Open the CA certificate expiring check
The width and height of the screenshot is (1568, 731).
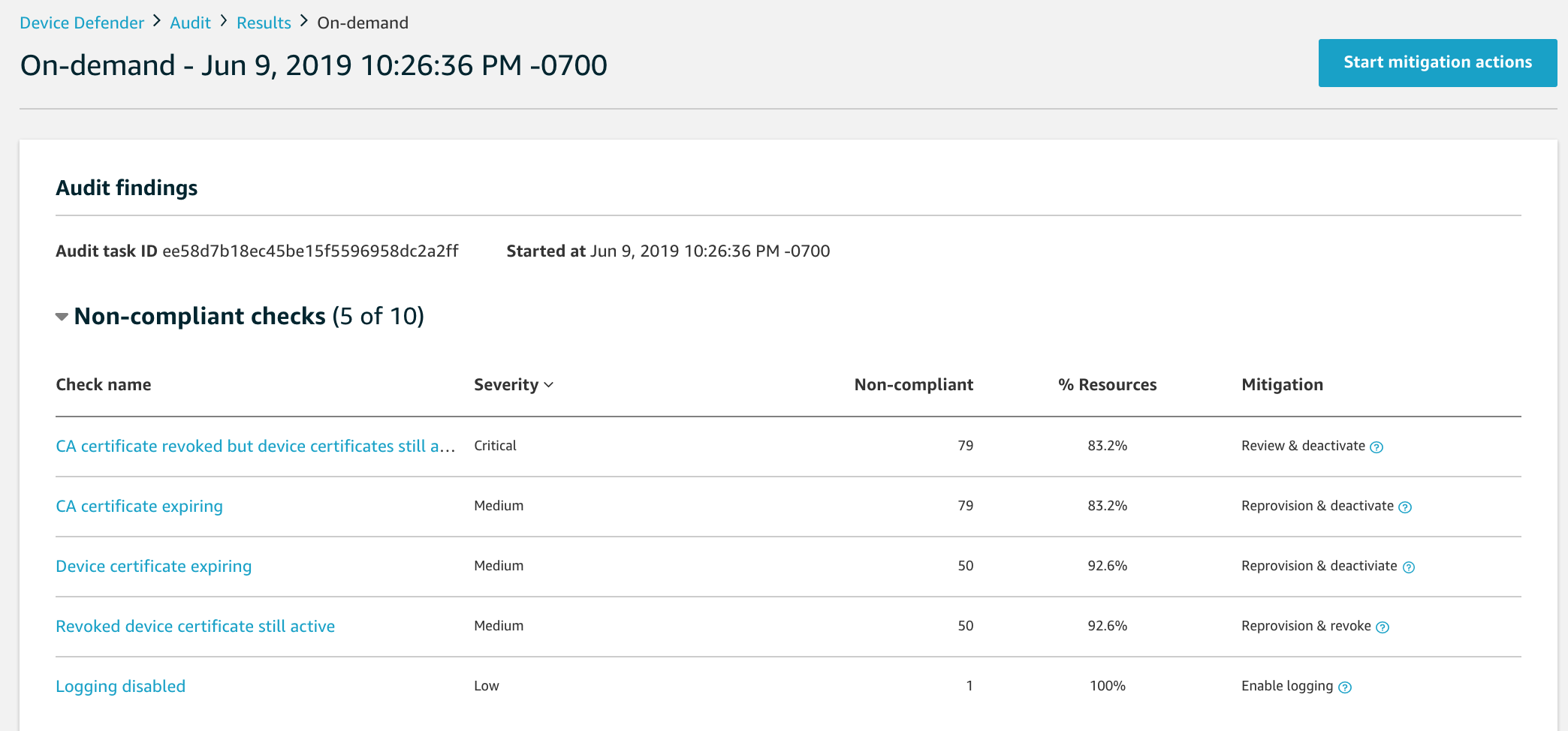[139, 506]
